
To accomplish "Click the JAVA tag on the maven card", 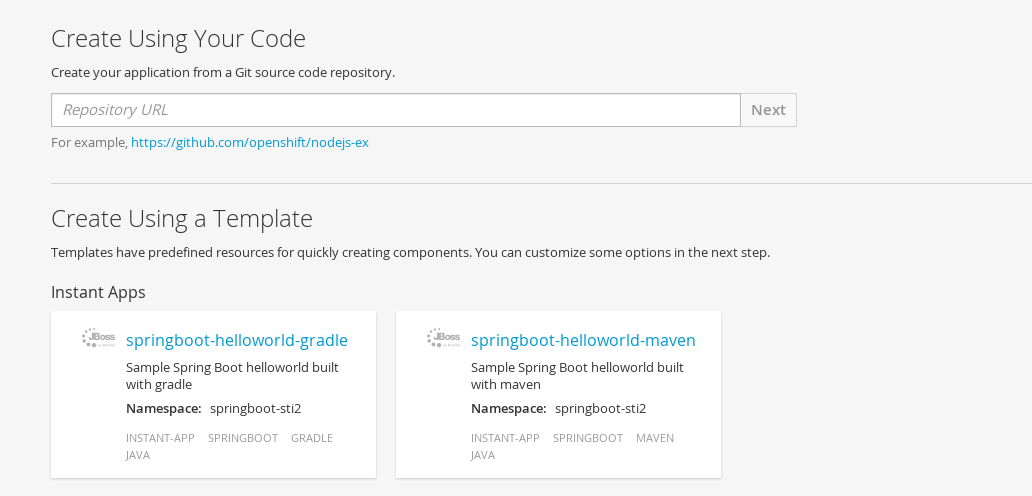I will click(483, 455).
